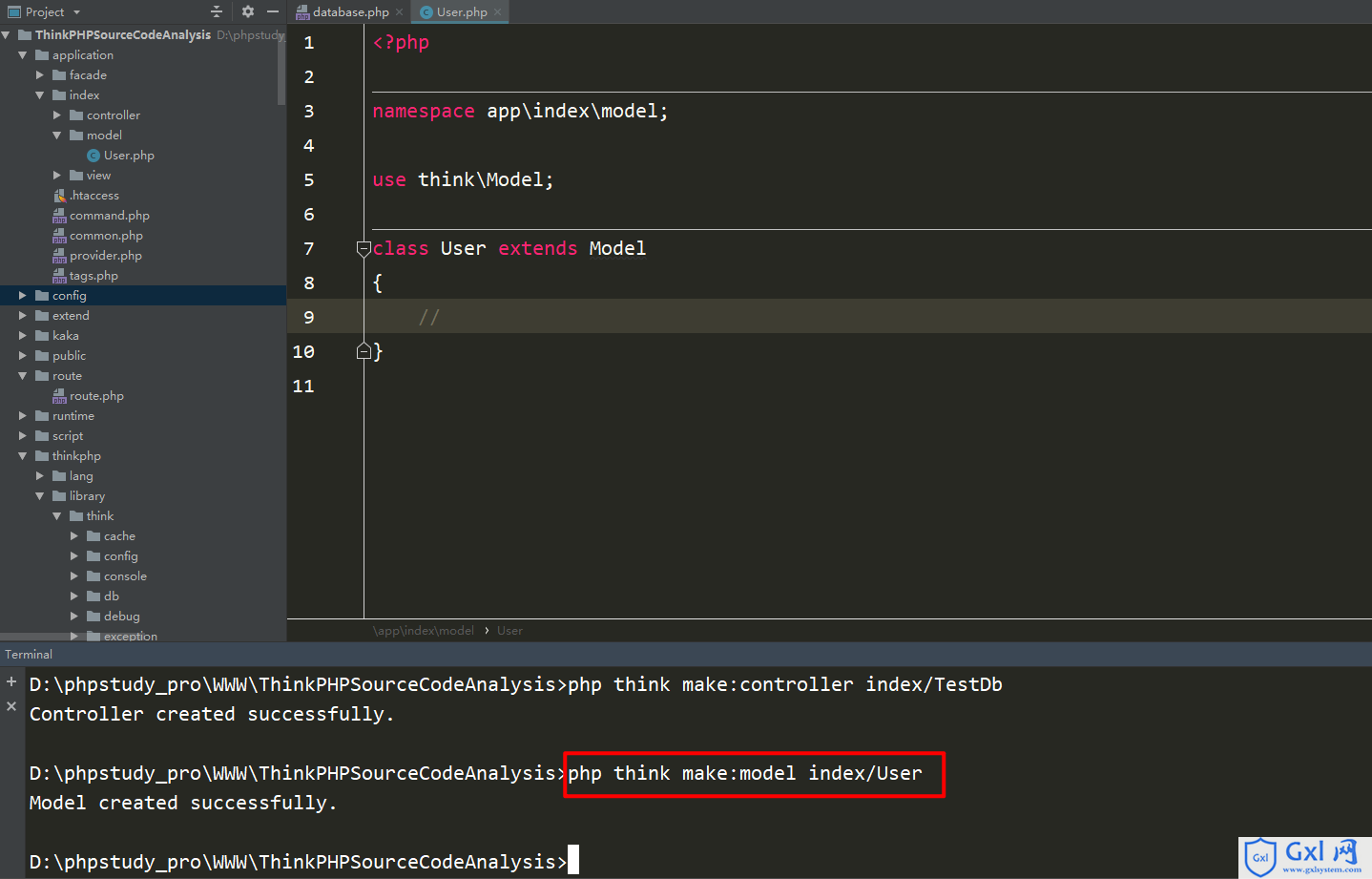Expand the public folder
The image size is (1372, 879).
coord(23,356)
